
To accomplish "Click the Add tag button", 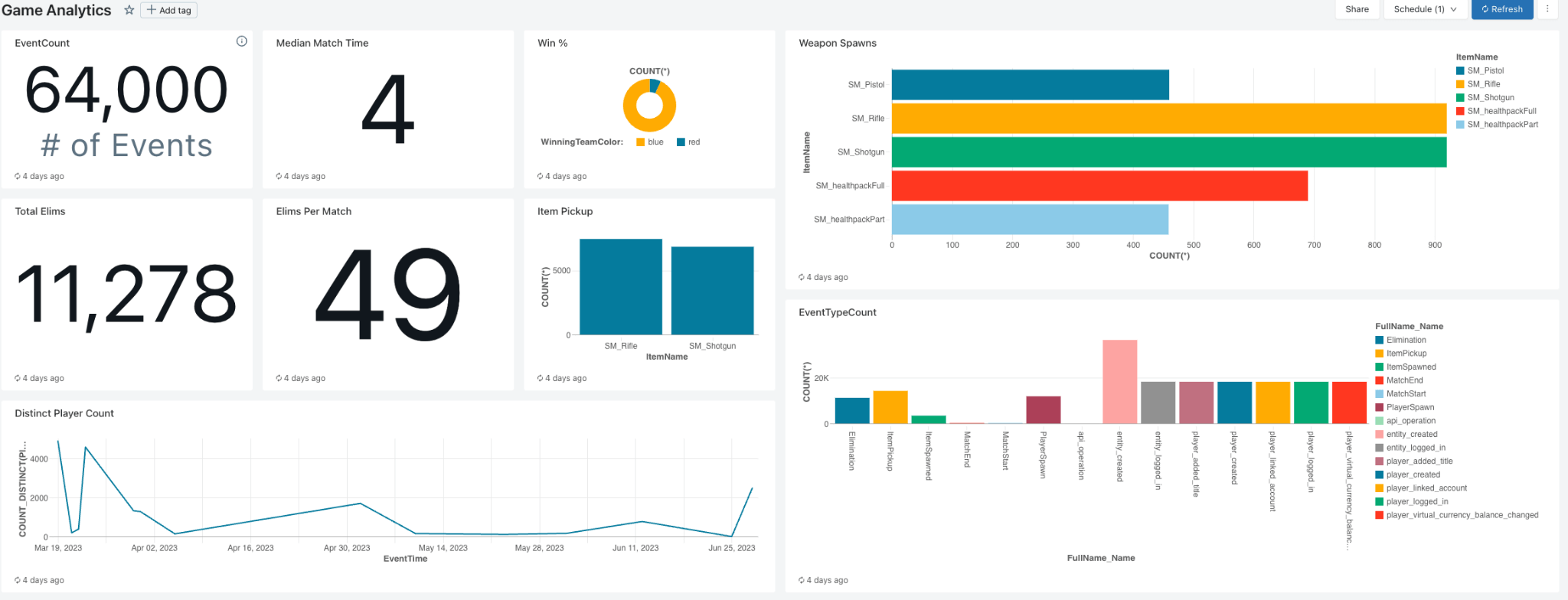I will click(169, 10).
